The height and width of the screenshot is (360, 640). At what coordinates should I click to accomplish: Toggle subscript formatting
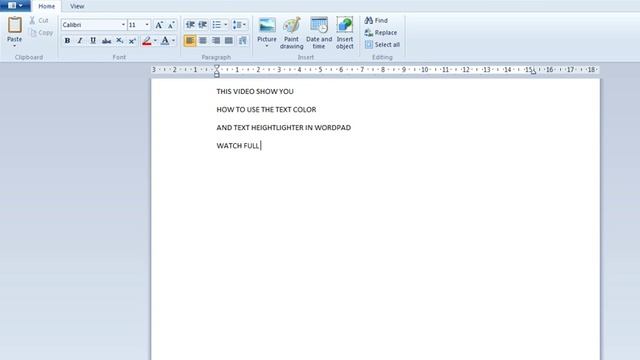(x=120, y=41)
